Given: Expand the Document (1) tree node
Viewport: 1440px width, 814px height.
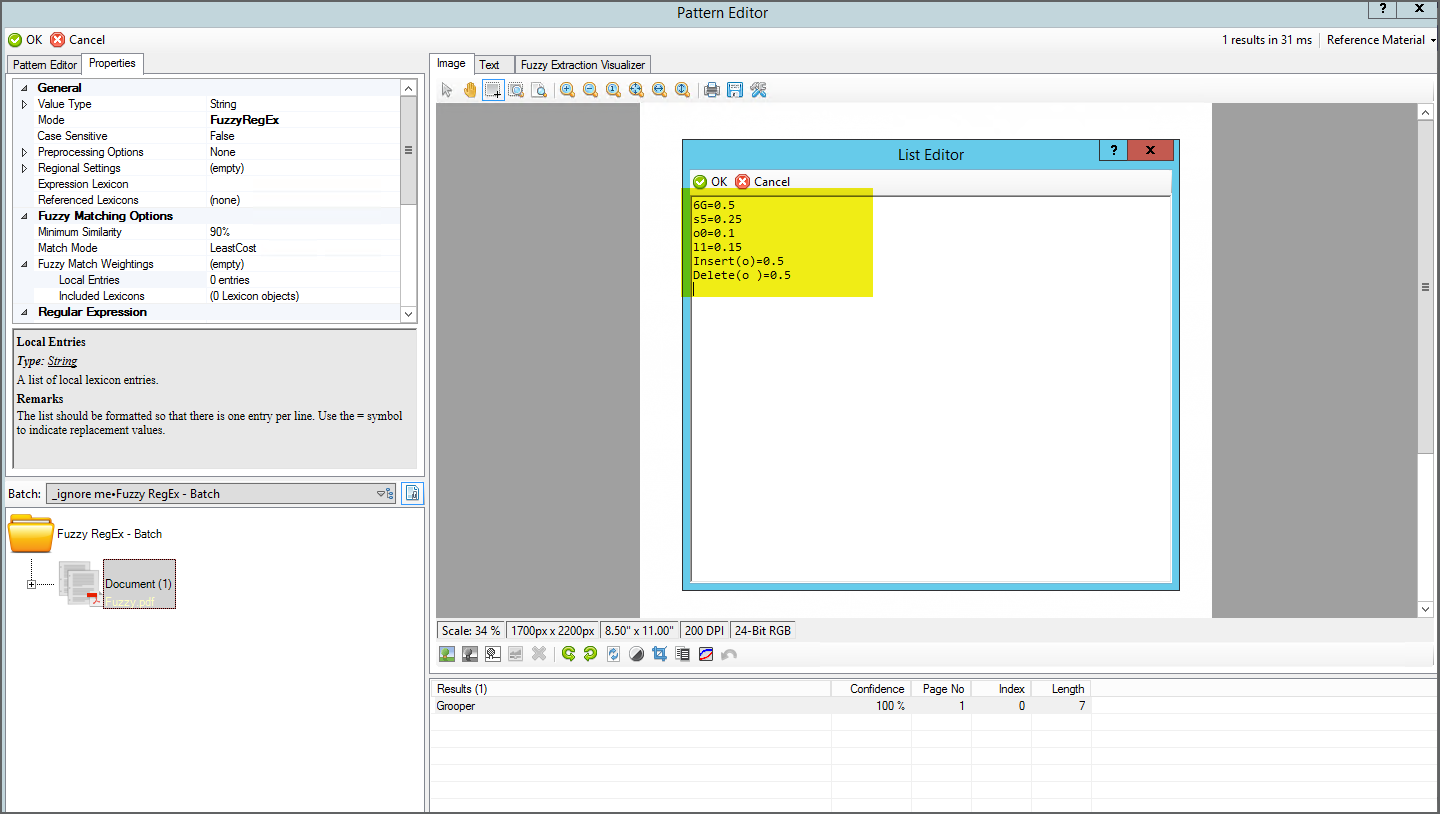Looking at the screenshot, I should click(31, 584).
